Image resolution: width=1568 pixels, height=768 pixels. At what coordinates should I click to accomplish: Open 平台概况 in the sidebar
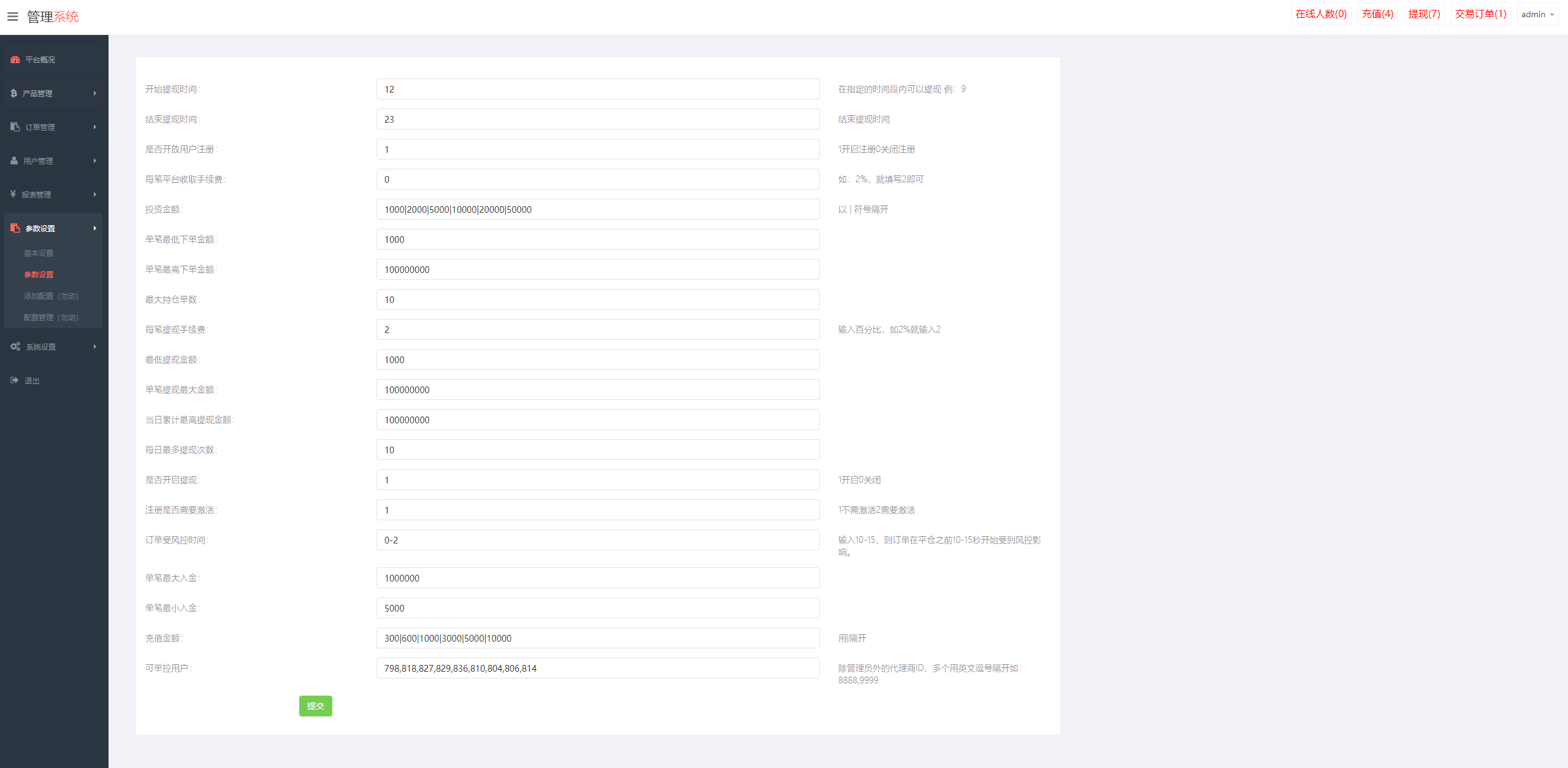click(x=40, y=60)
